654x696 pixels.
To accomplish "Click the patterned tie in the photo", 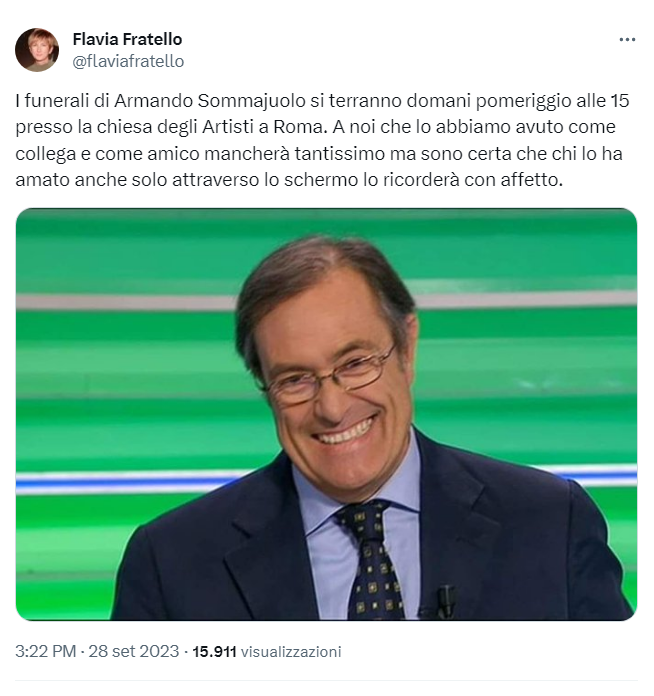I will 370,560.
